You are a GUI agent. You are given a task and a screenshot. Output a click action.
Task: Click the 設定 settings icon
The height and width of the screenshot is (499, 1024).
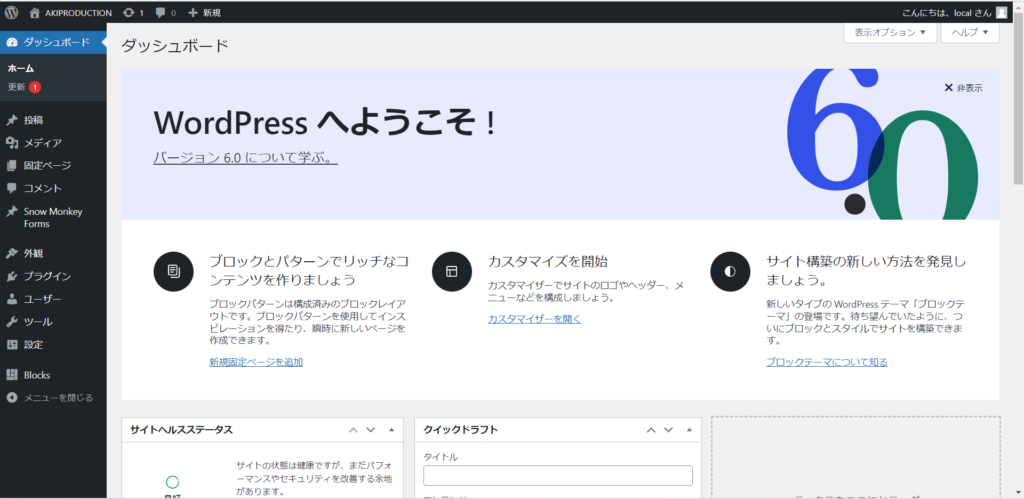tap(12, 344)
